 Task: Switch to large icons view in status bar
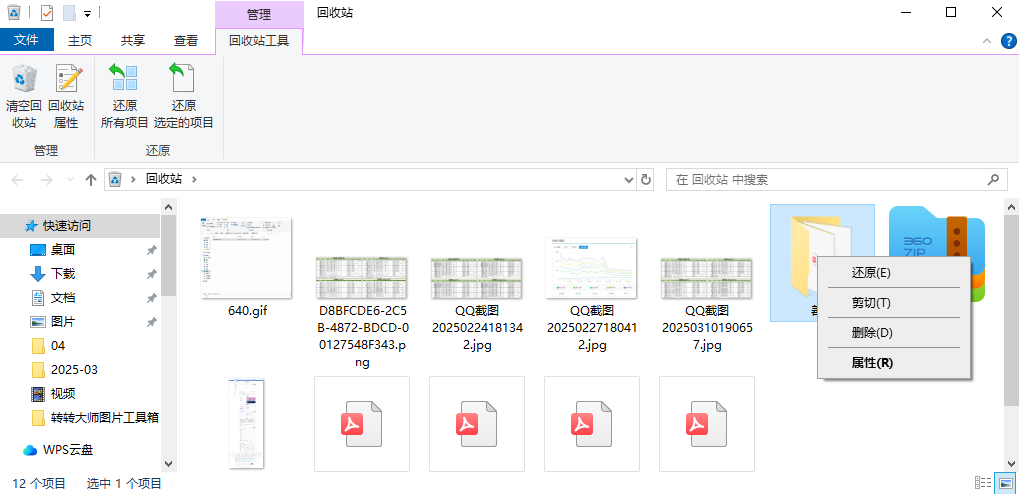[1004, 483]
